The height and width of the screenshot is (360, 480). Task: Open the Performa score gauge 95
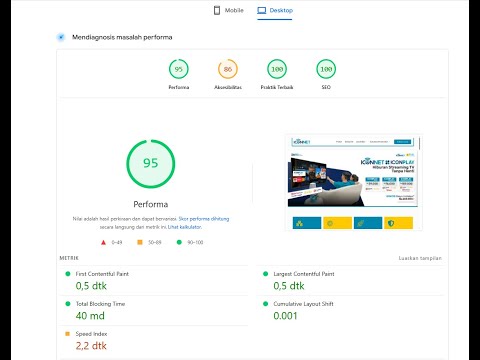179,69
